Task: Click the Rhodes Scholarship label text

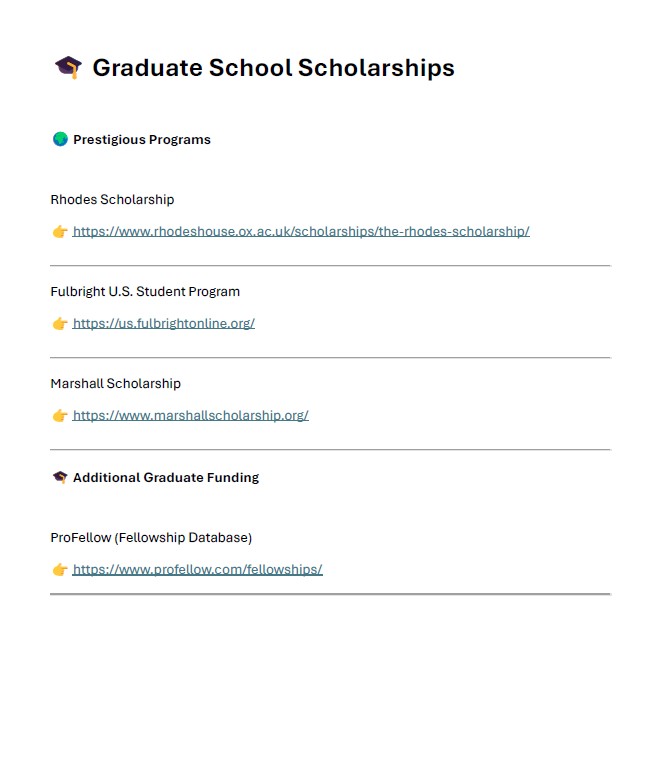Action: tap(112, 200)
